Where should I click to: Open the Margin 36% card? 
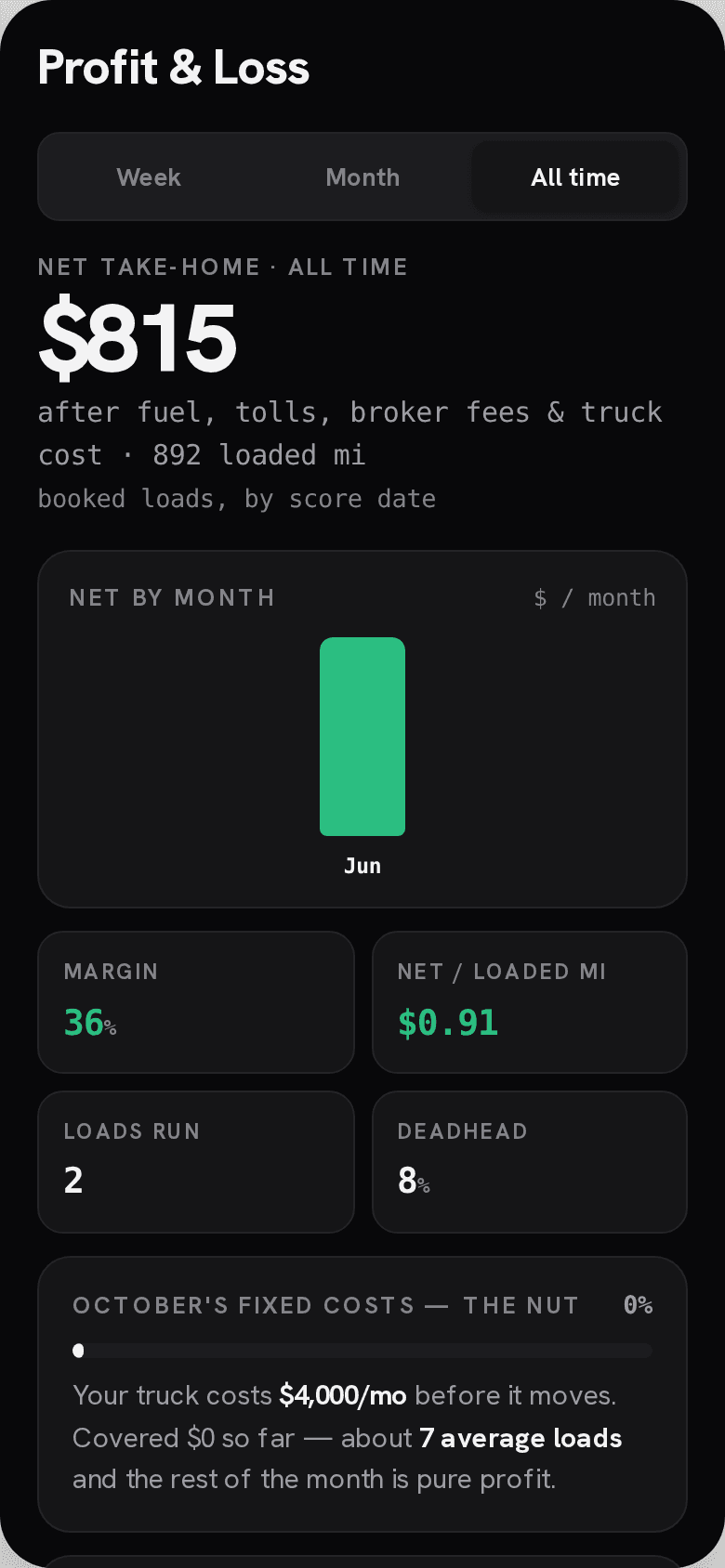tap(196, 1002)
